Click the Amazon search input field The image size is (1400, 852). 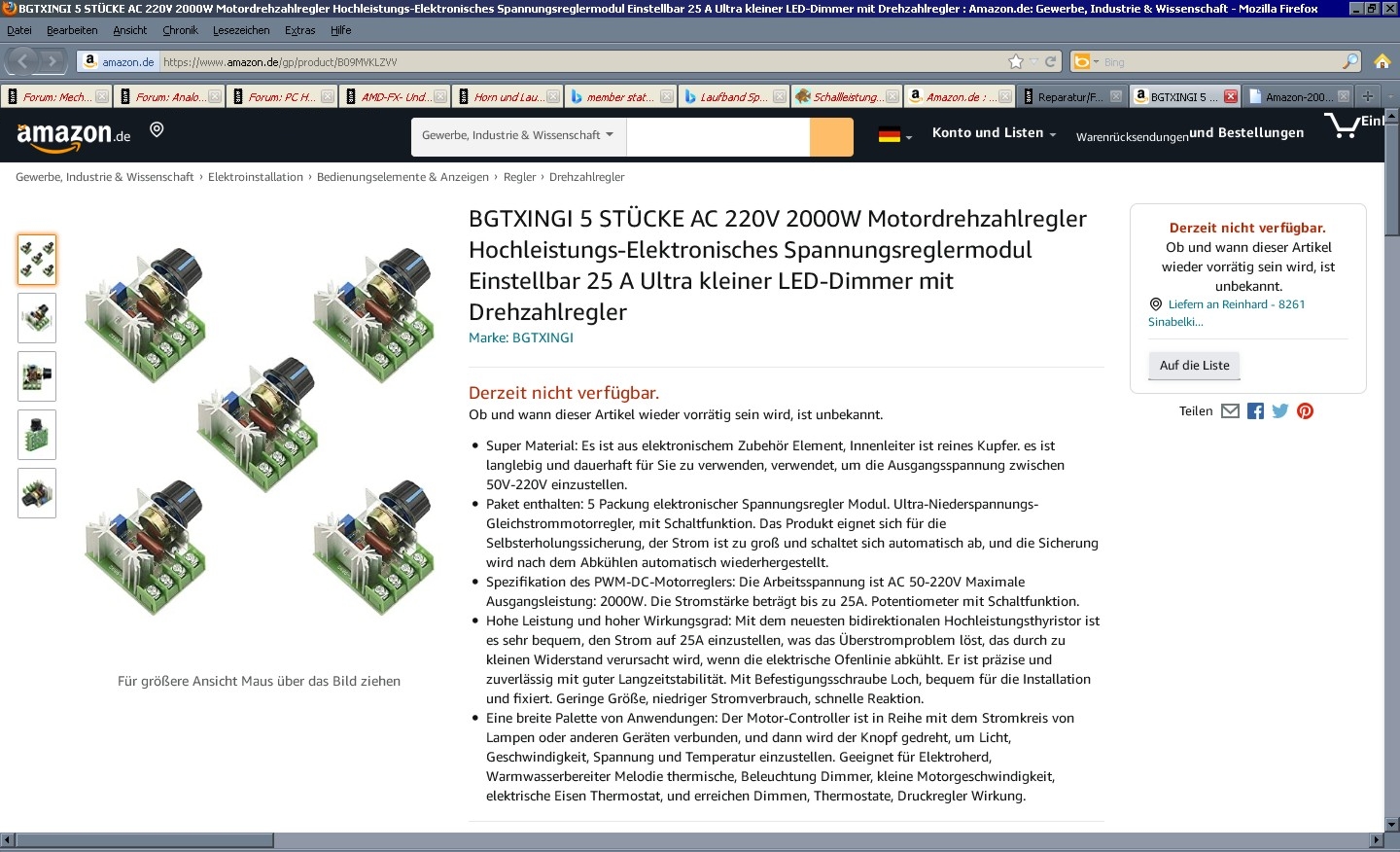(718, 137)
